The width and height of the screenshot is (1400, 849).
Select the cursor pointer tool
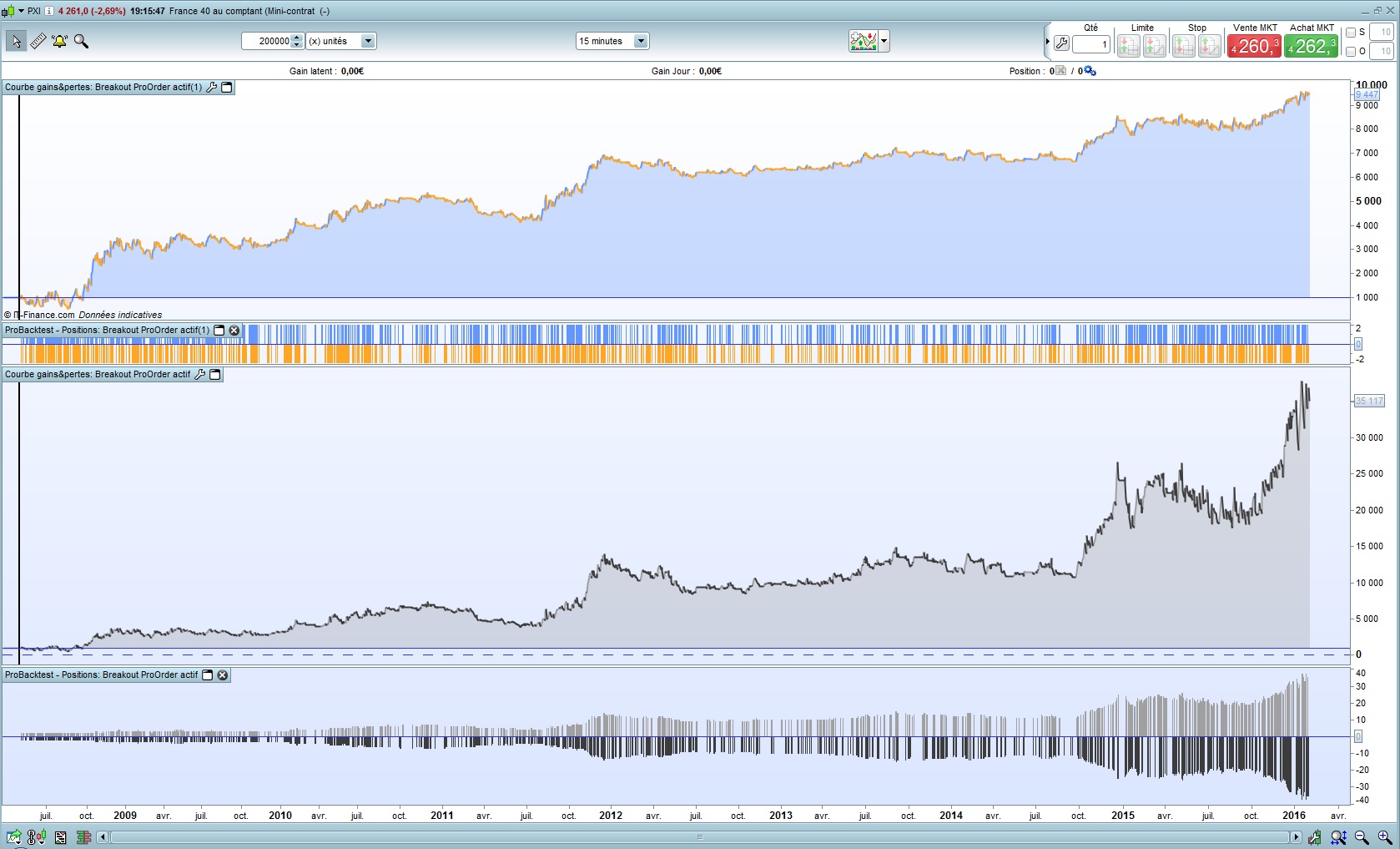pyautogui.click(x=16, y=41)
